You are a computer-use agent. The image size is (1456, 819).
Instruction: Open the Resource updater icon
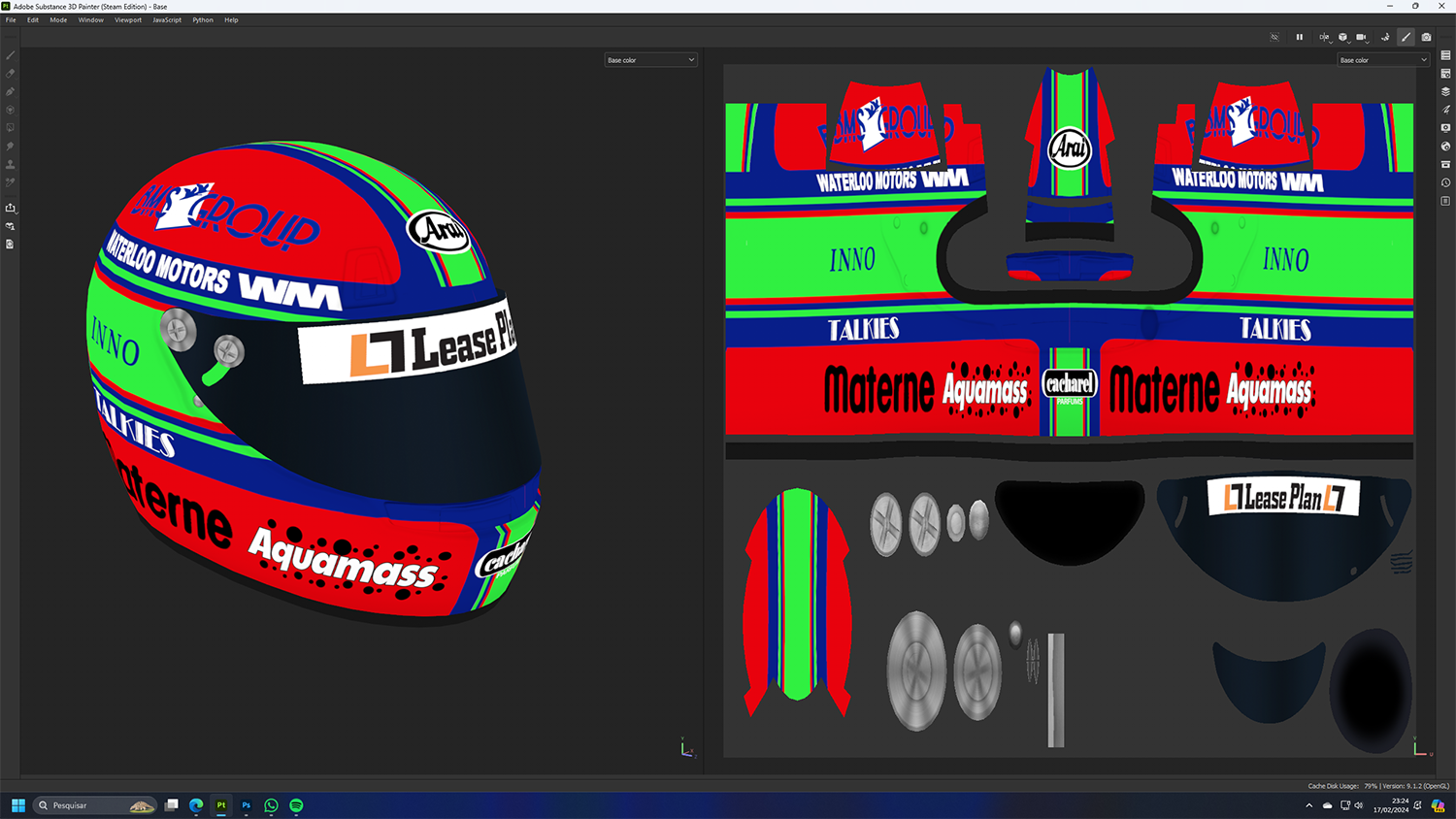click(x=11, y=245)
